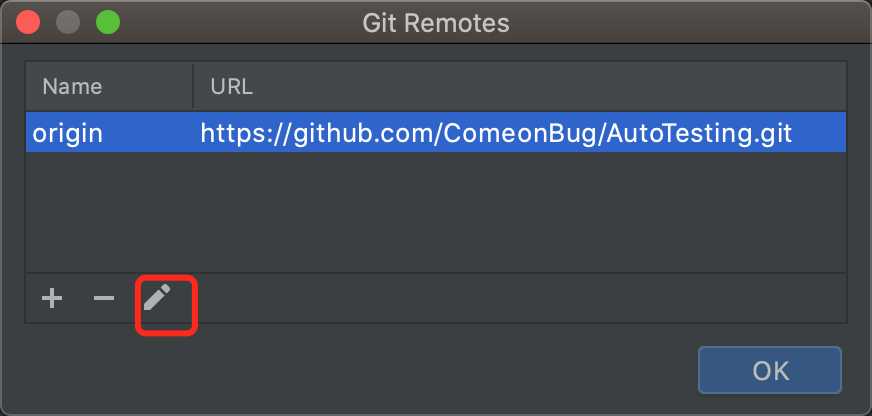Edit origin remote with pencil icon

point(157,298)
